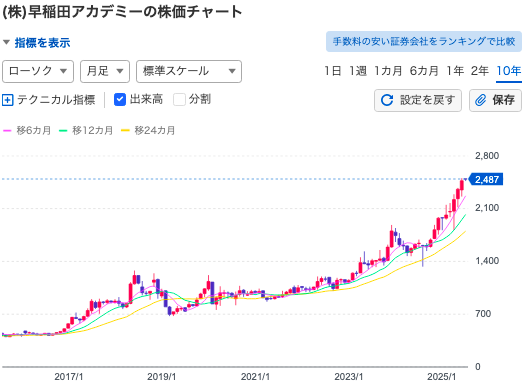Viewport: 523px width, 388px height.
Task: Open the 標準スケール scale dropdown
Action: (189, 71)
